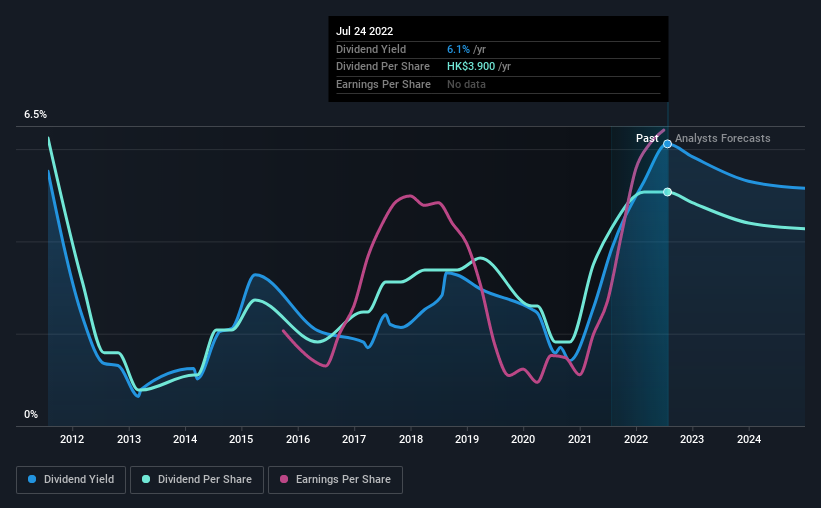
Task: Click the 2013 x-axis label
Action: (x=129, y=439)
